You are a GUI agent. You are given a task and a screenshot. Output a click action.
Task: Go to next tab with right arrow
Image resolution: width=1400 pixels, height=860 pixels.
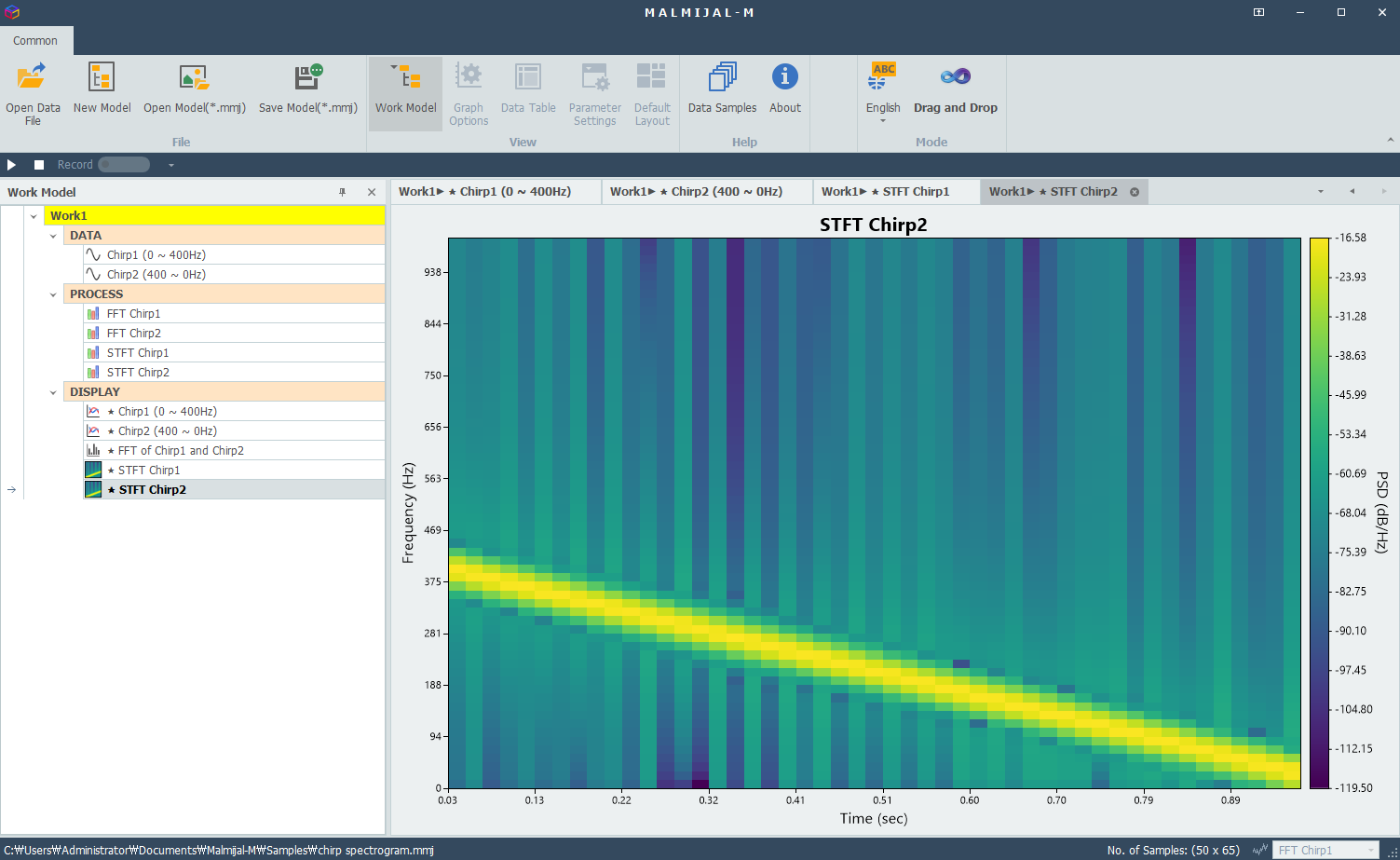(x=1383, y=192)
